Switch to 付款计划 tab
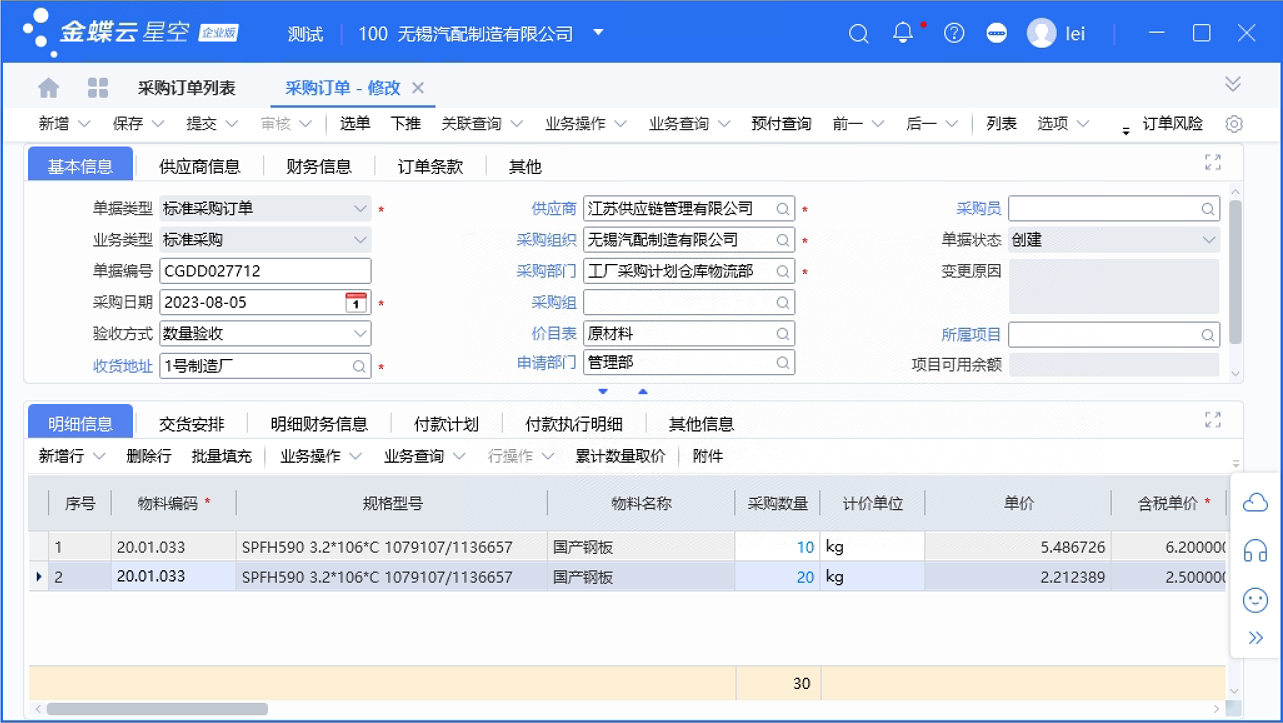 tap(446, 424)
